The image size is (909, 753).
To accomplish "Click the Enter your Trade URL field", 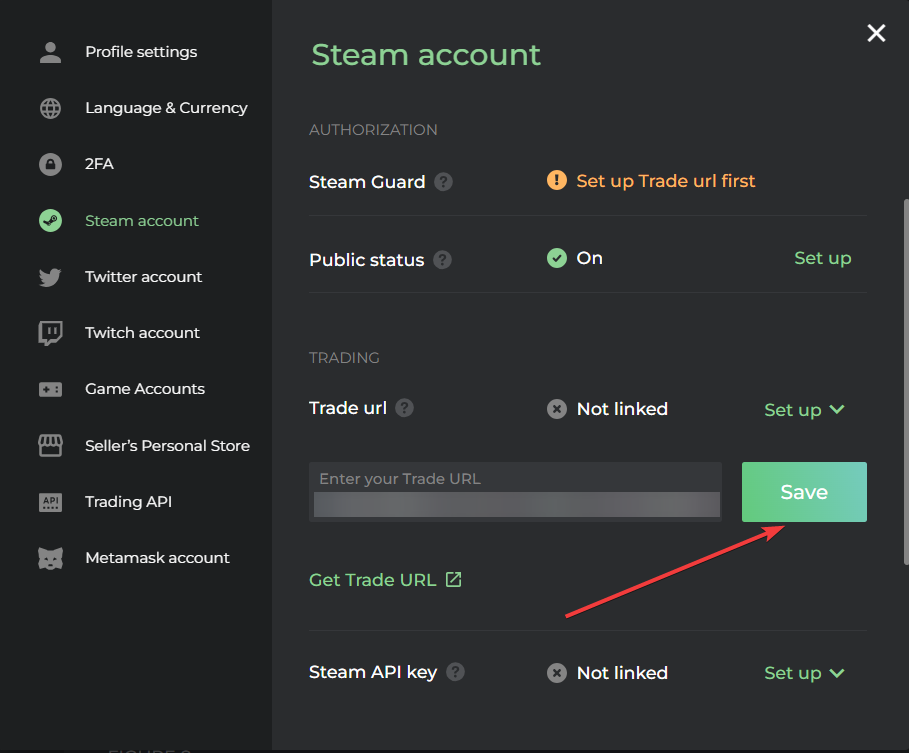I will point(515,492).
